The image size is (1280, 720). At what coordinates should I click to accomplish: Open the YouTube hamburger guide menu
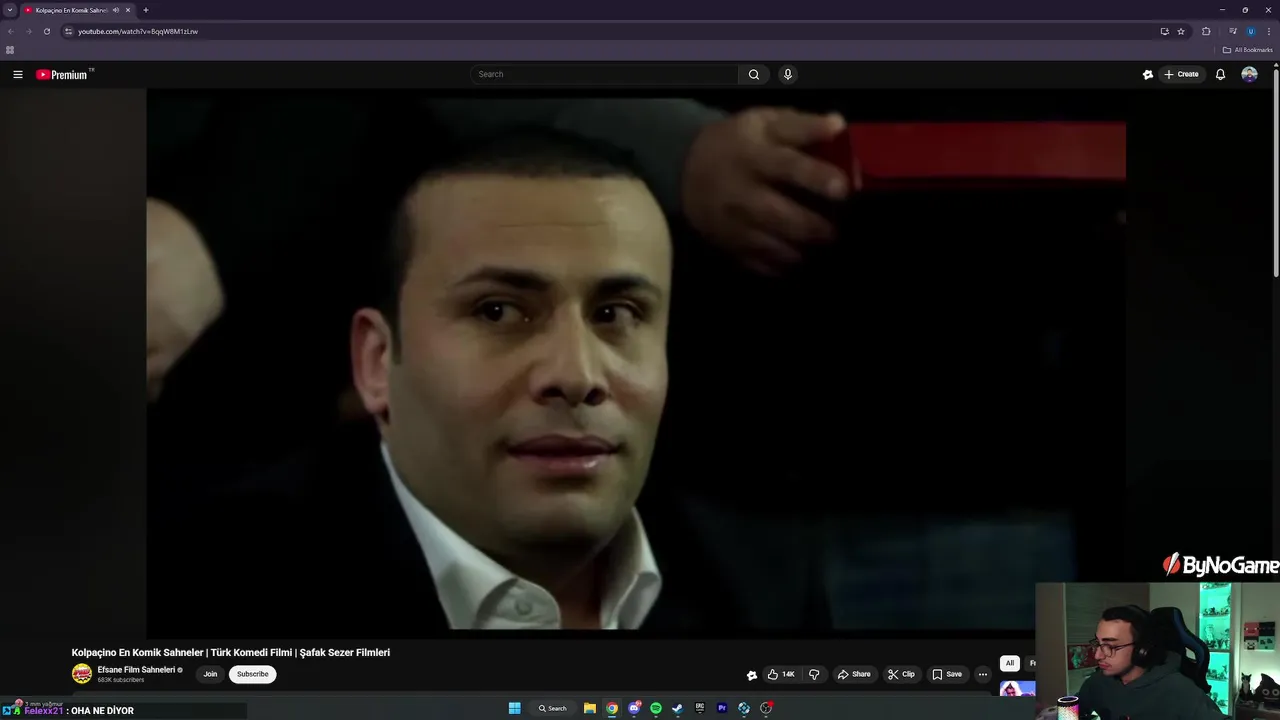17,74
